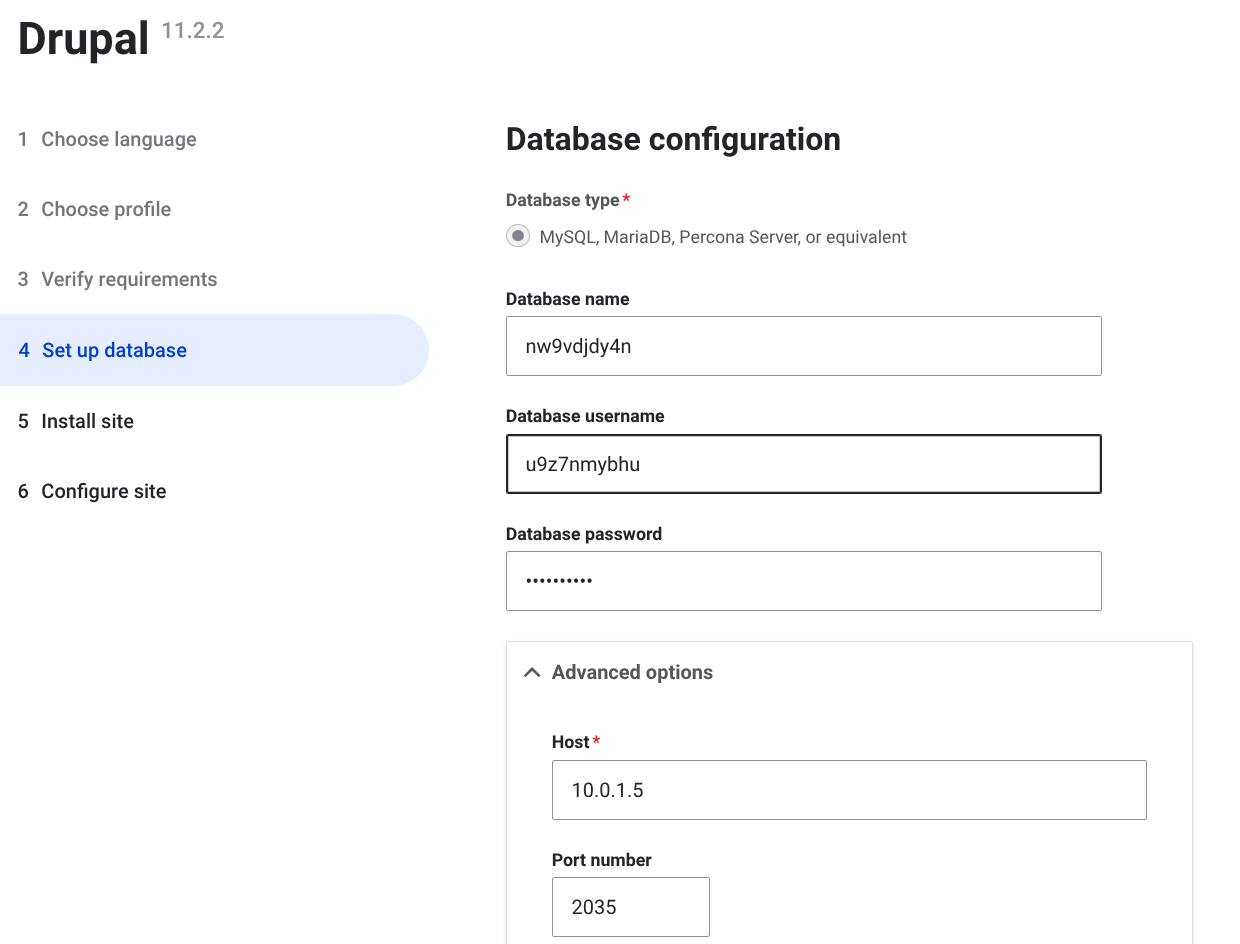Screen dimensions: 1240x944
Task: Click the Database password label
Action: [583, 534]
